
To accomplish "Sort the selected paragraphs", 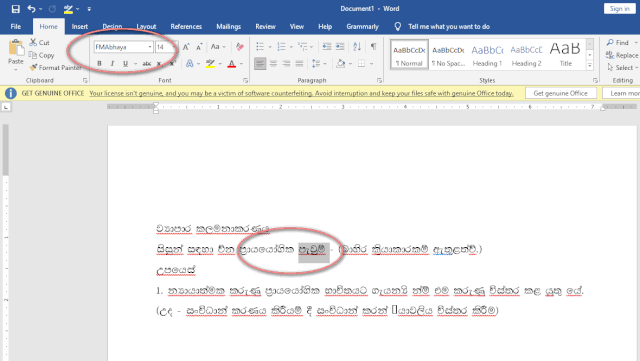I will coord(357,47).
